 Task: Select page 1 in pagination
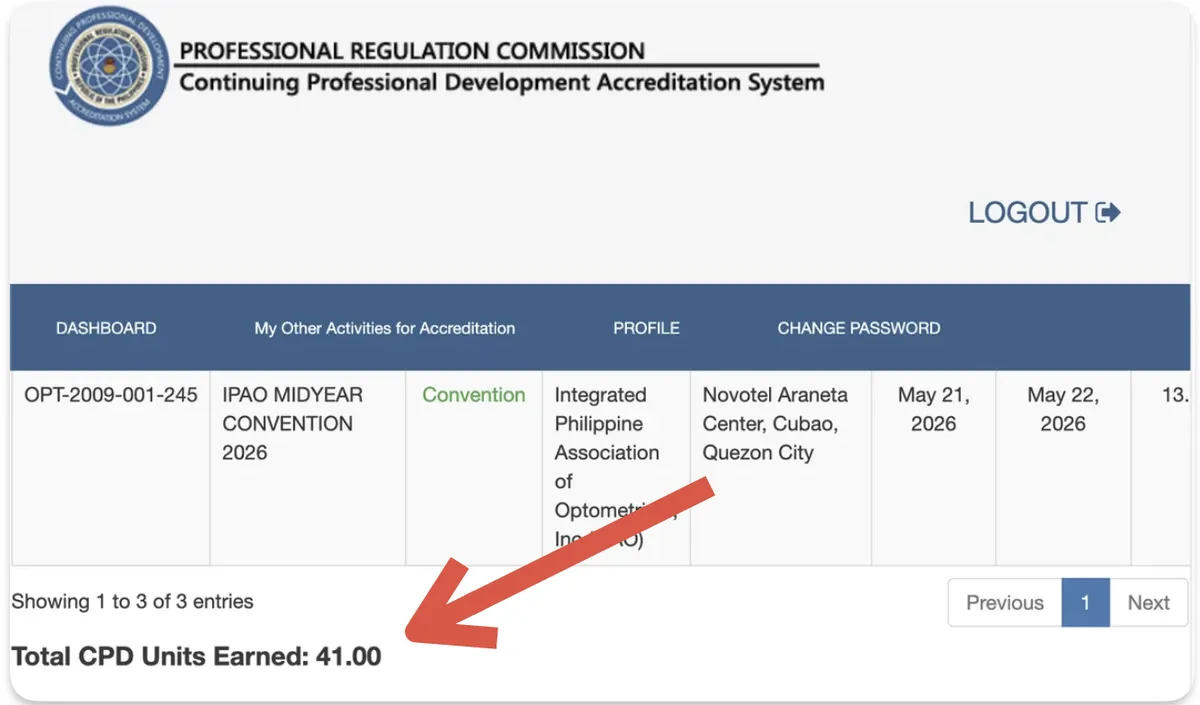coord(1085,603)
